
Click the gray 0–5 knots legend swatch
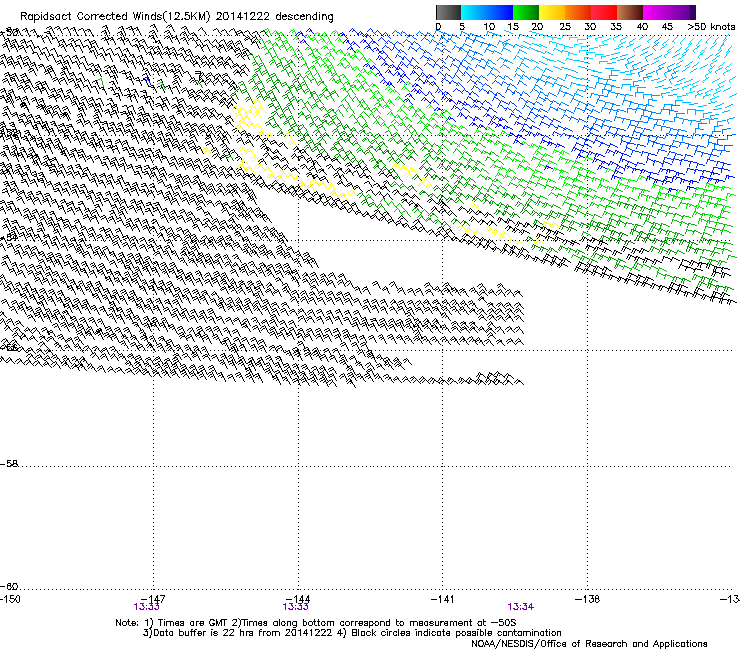click(448, 12)
